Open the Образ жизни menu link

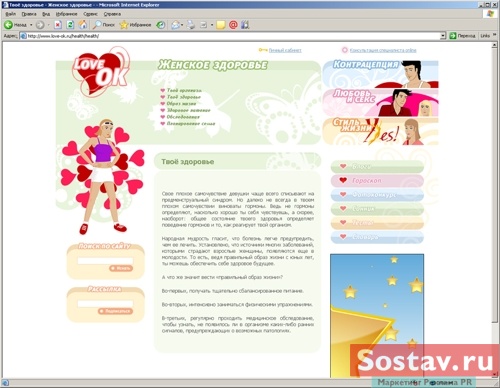click(x=181, y=104)
